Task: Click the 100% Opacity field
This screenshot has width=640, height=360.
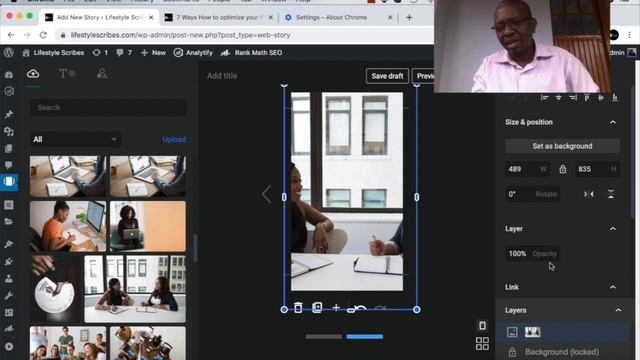Action: pos(532,253)
